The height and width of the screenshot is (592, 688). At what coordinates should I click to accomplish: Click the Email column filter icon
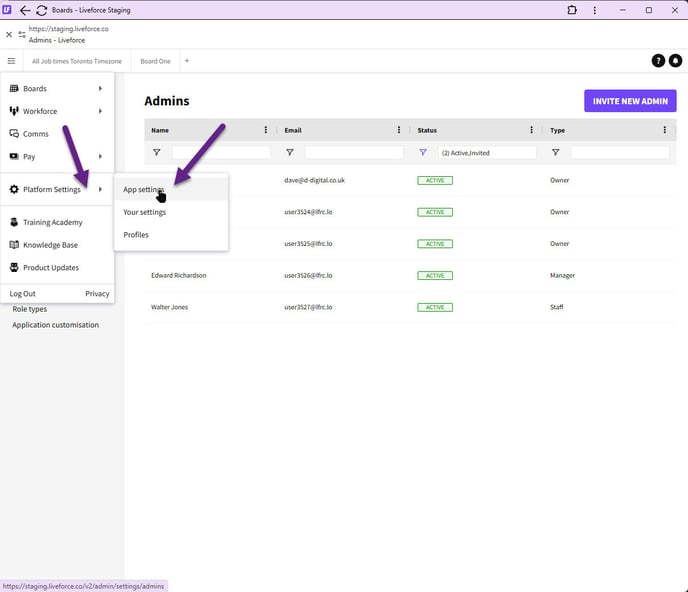click(290, 153)
